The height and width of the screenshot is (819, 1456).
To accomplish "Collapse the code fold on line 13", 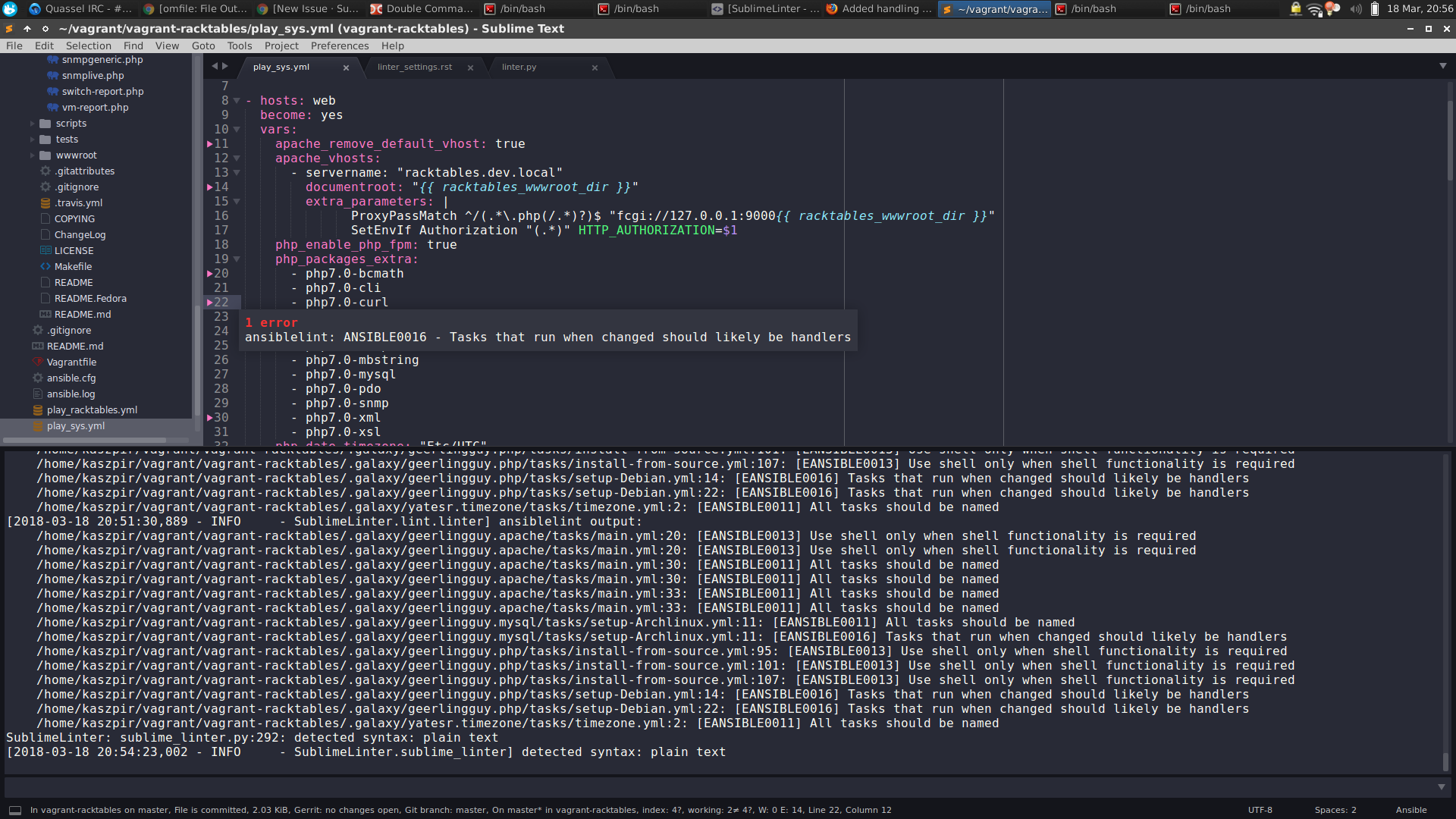I will point(237,172).
